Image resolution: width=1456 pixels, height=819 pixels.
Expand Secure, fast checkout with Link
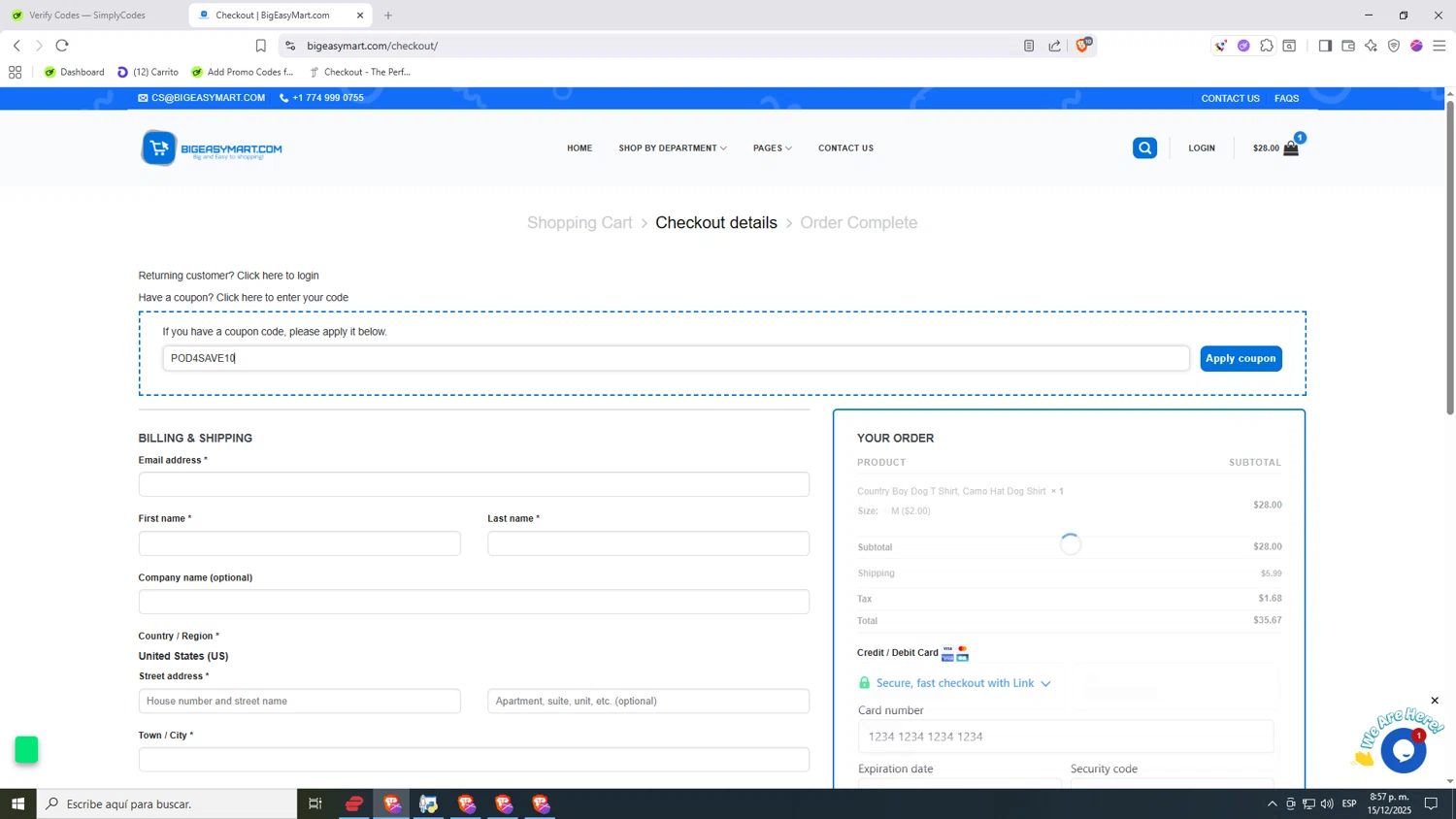pyautogui.click(x=955, y=683)
